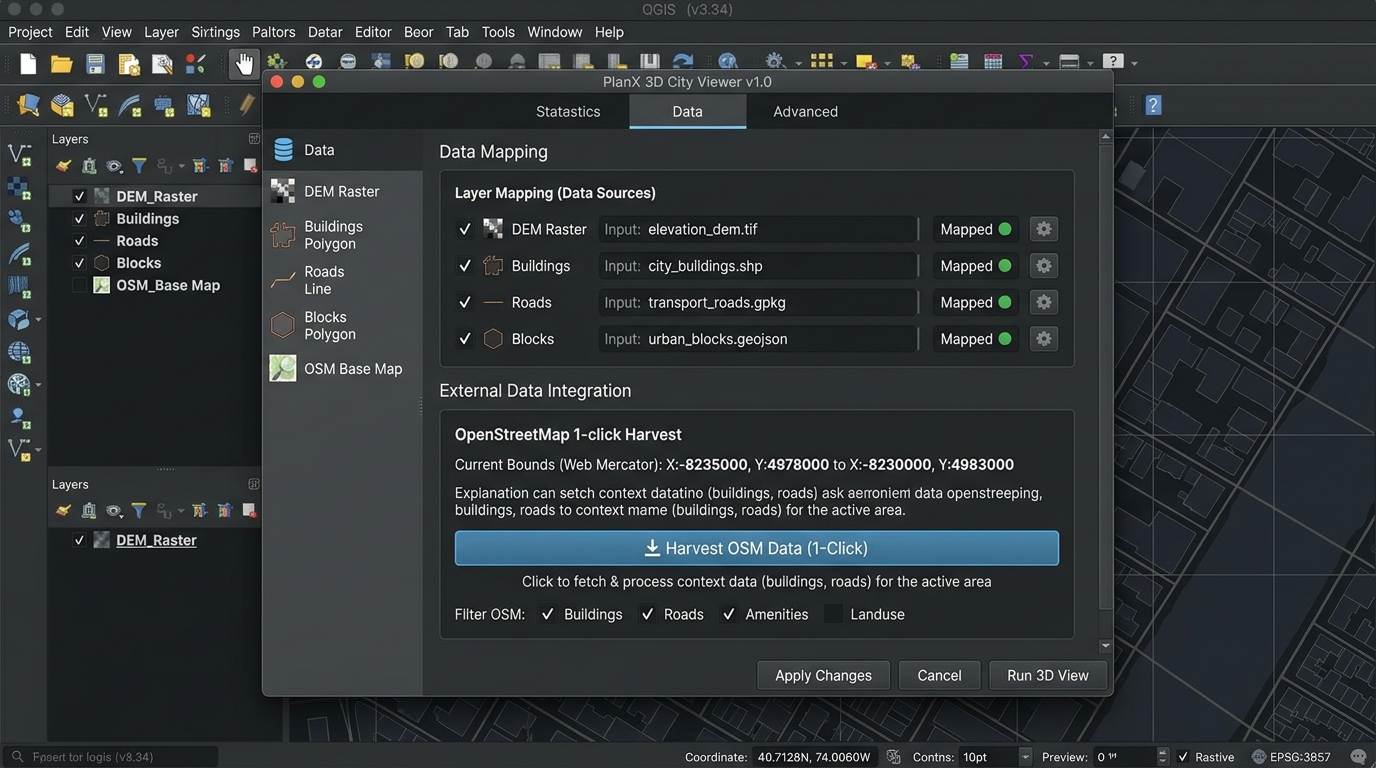
Task: Click the locator search field in status bar
Action: coord(110,757)
